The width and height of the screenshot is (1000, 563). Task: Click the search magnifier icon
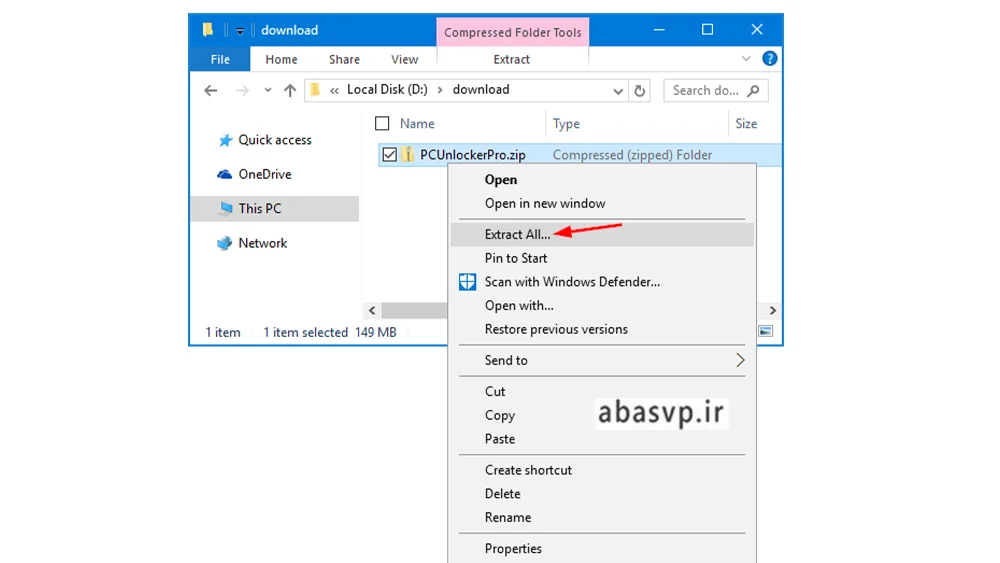[x=753, y=91]
